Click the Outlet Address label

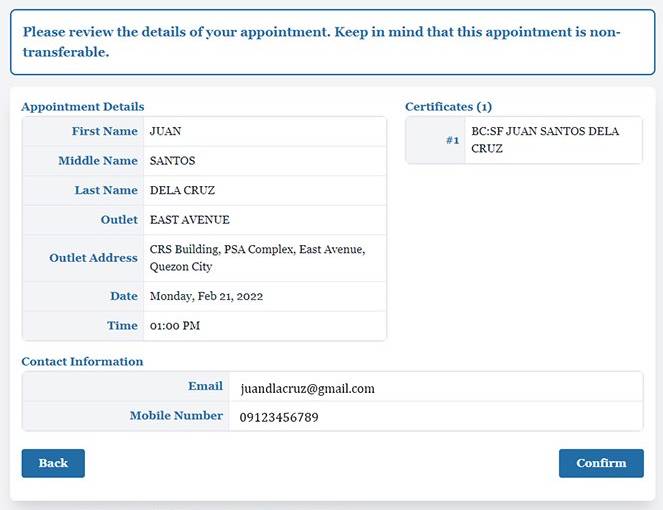pos(93,258)
